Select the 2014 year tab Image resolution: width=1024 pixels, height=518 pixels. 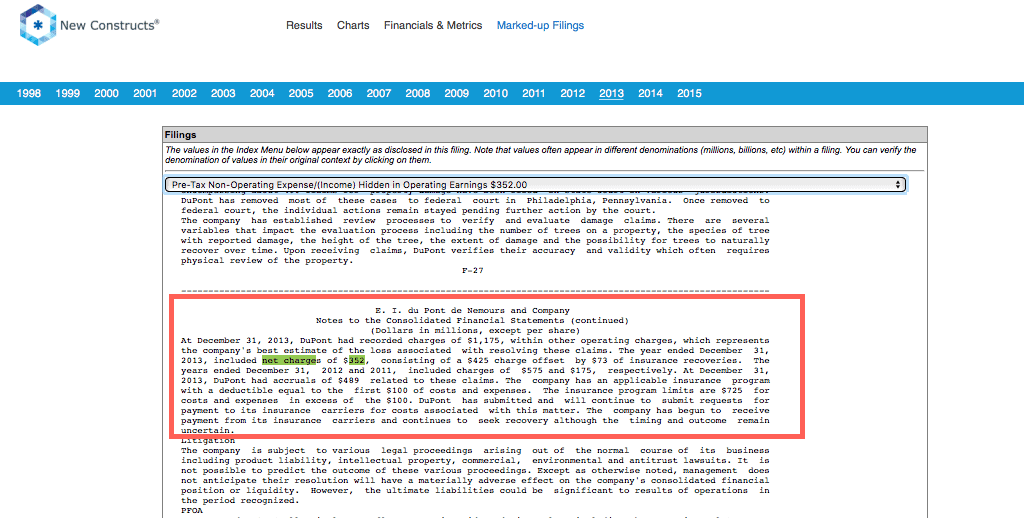point(650,93)
